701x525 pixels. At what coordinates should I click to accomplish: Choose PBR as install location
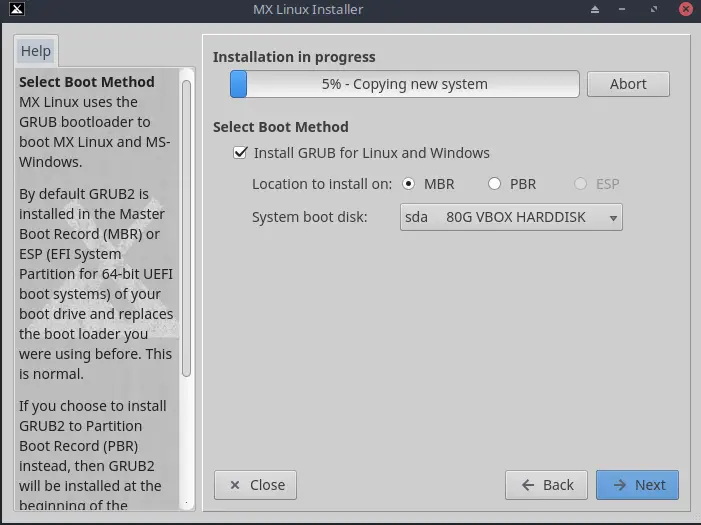[494, 184]
